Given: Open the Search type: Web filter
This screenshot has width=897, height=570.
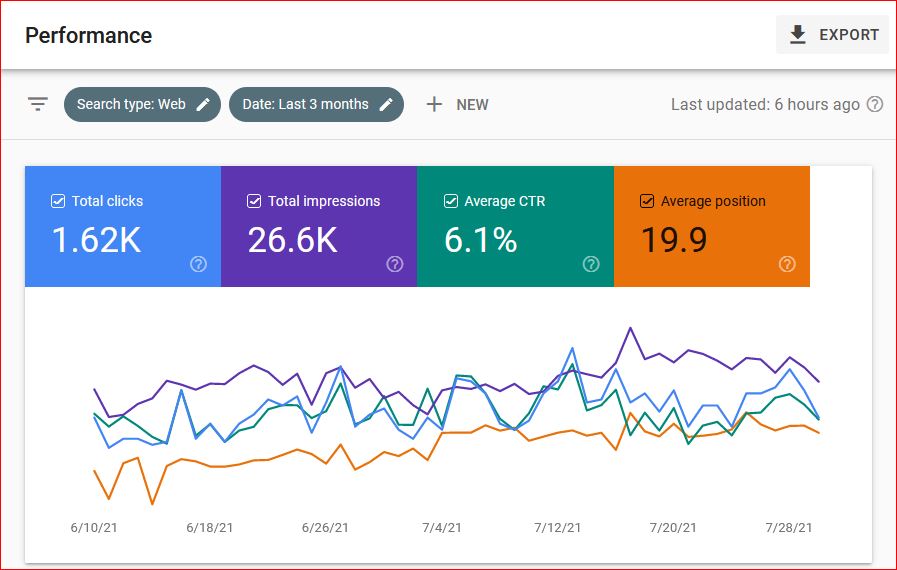Looking at the screenshot, I should [131, 104].
